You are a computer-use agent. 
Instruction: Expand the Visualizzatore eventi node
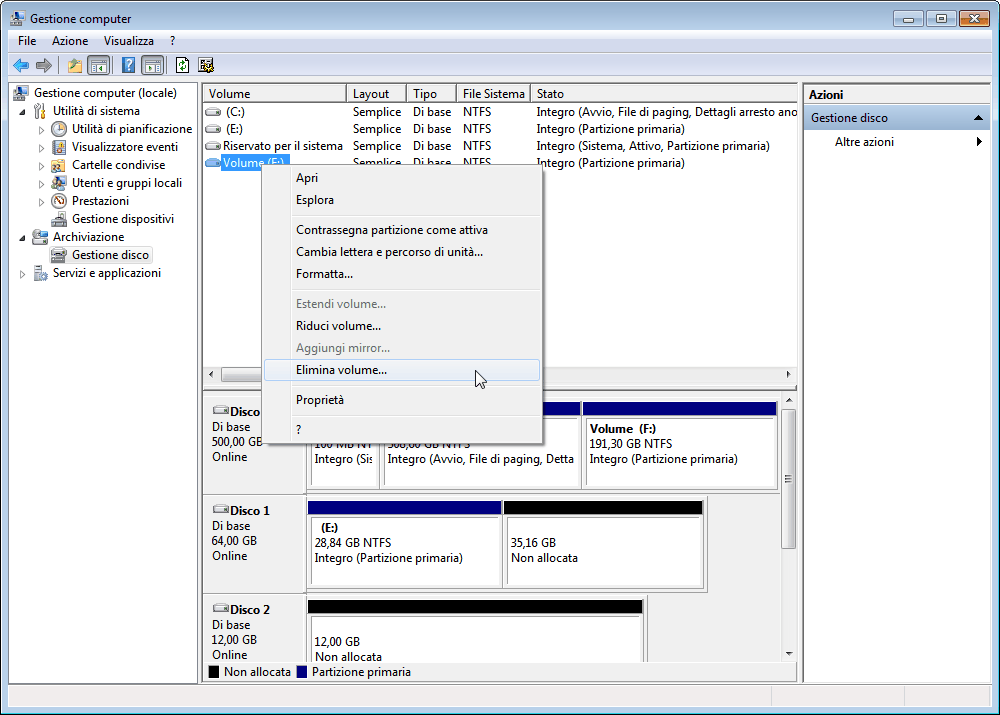coord(41,147)
